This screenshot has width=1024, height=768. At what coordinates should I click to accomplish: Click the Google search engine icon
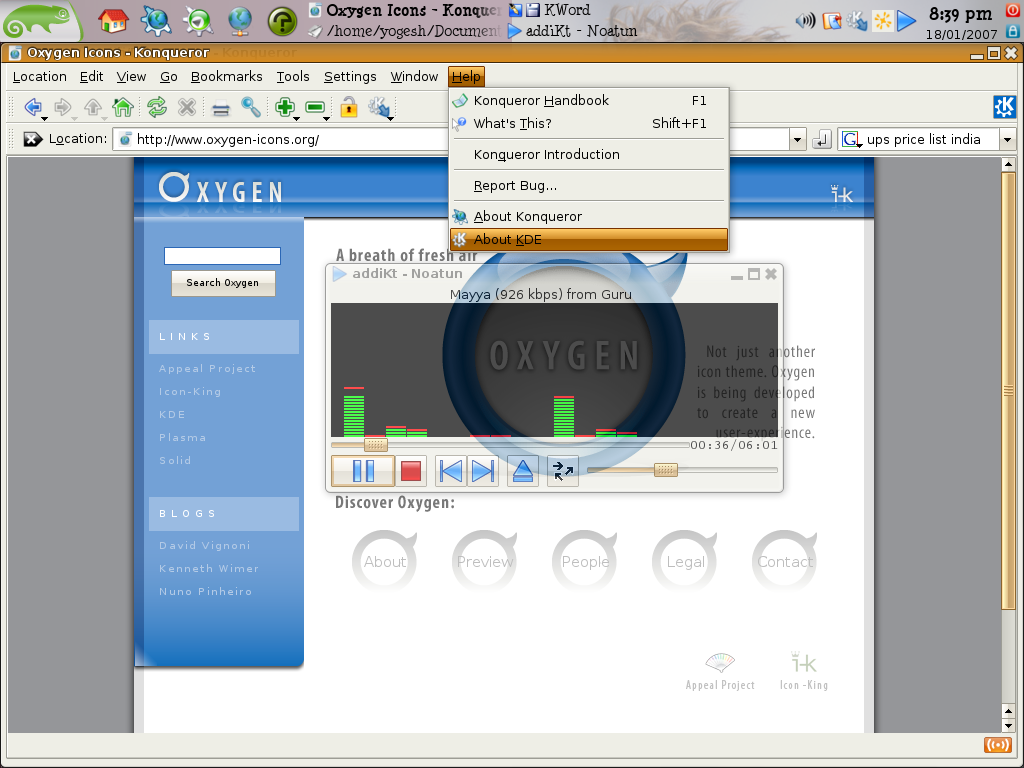tap(850, 139)
